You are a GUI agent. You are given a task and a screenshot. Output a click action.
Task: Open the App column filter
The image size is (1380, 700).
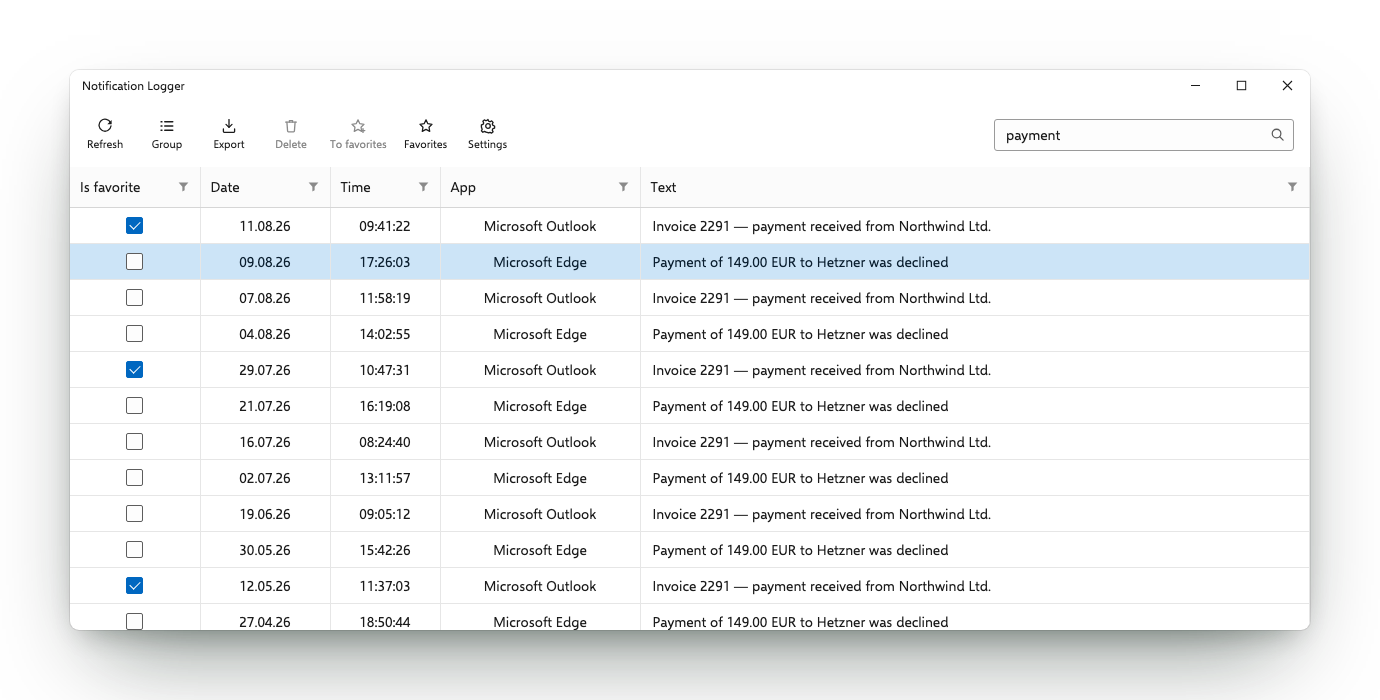click(x=623, y=187)
